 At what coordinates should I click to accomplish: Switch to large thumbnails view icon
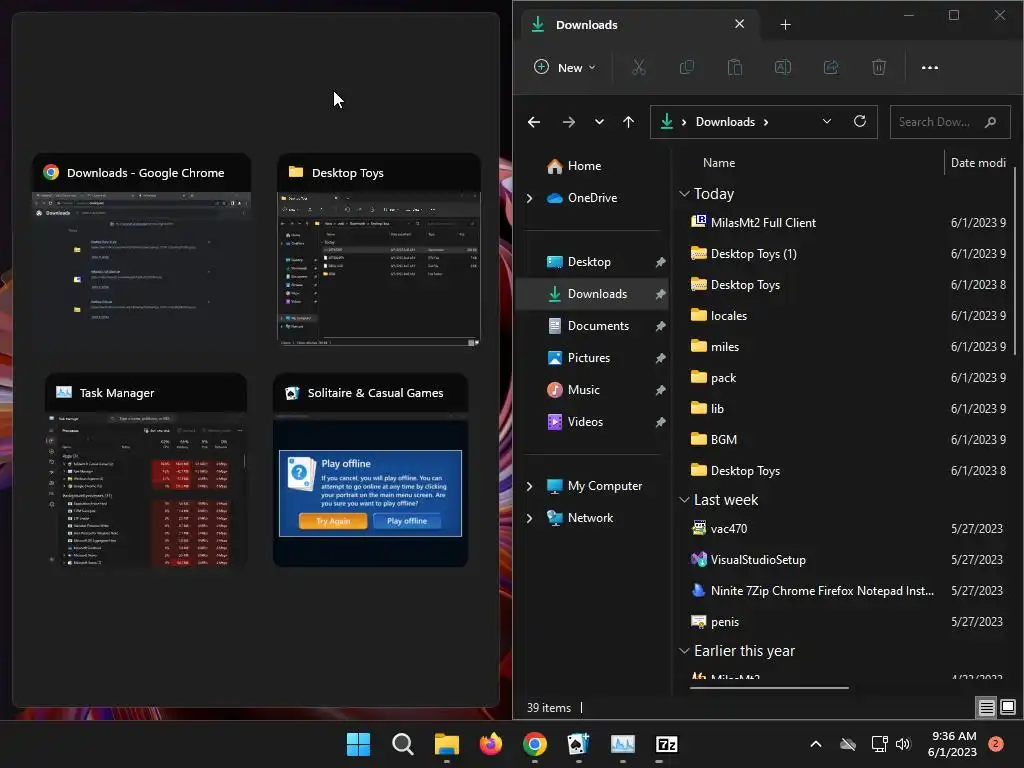(1008, 707)
